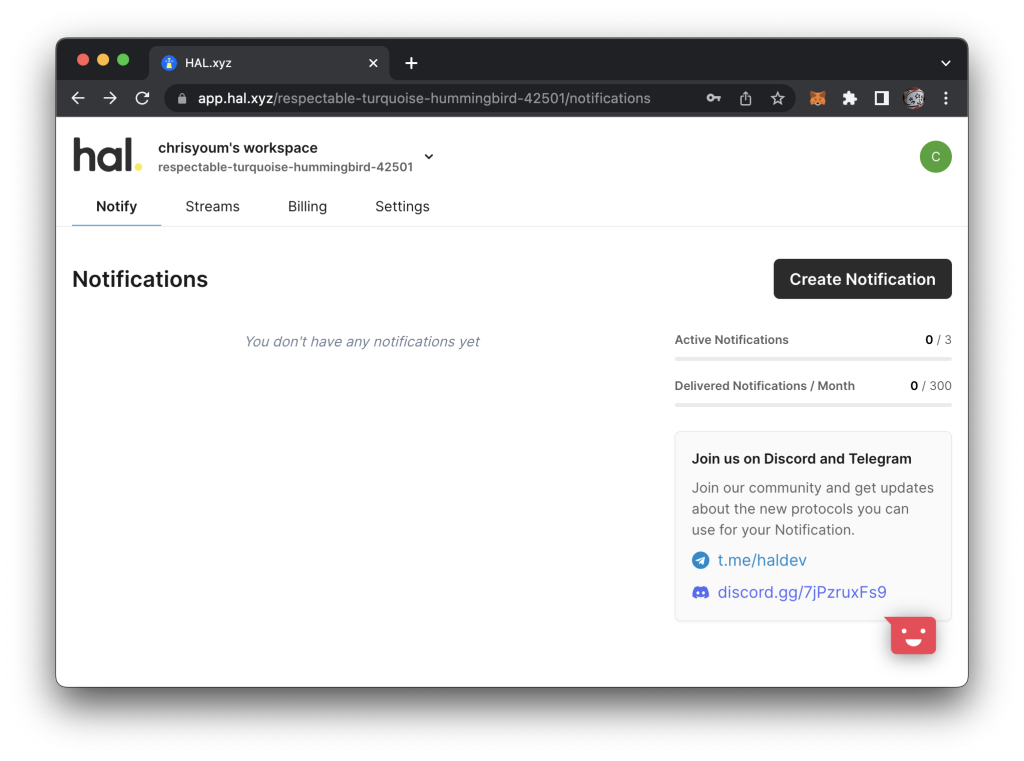Click the 0 / 3 active count
Viewport: 1024px width, 761px height.
pyautogui.click(x=938, y=340)
